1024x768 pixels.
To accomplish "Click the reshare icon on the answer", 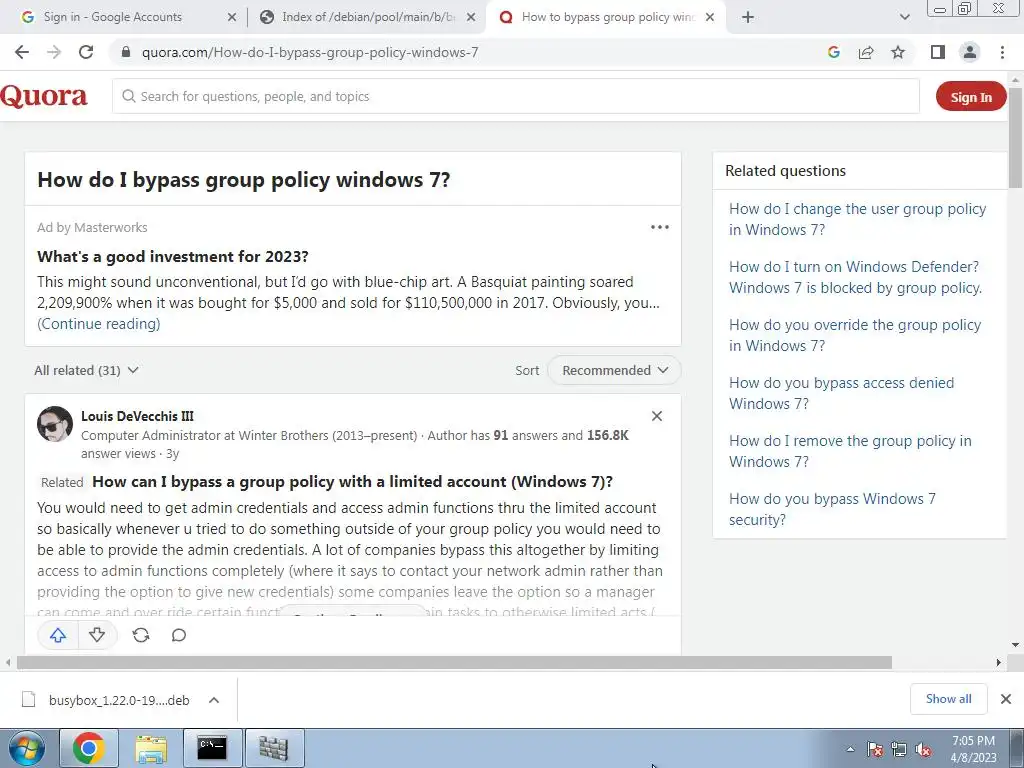I will click(x=141, y=635).
